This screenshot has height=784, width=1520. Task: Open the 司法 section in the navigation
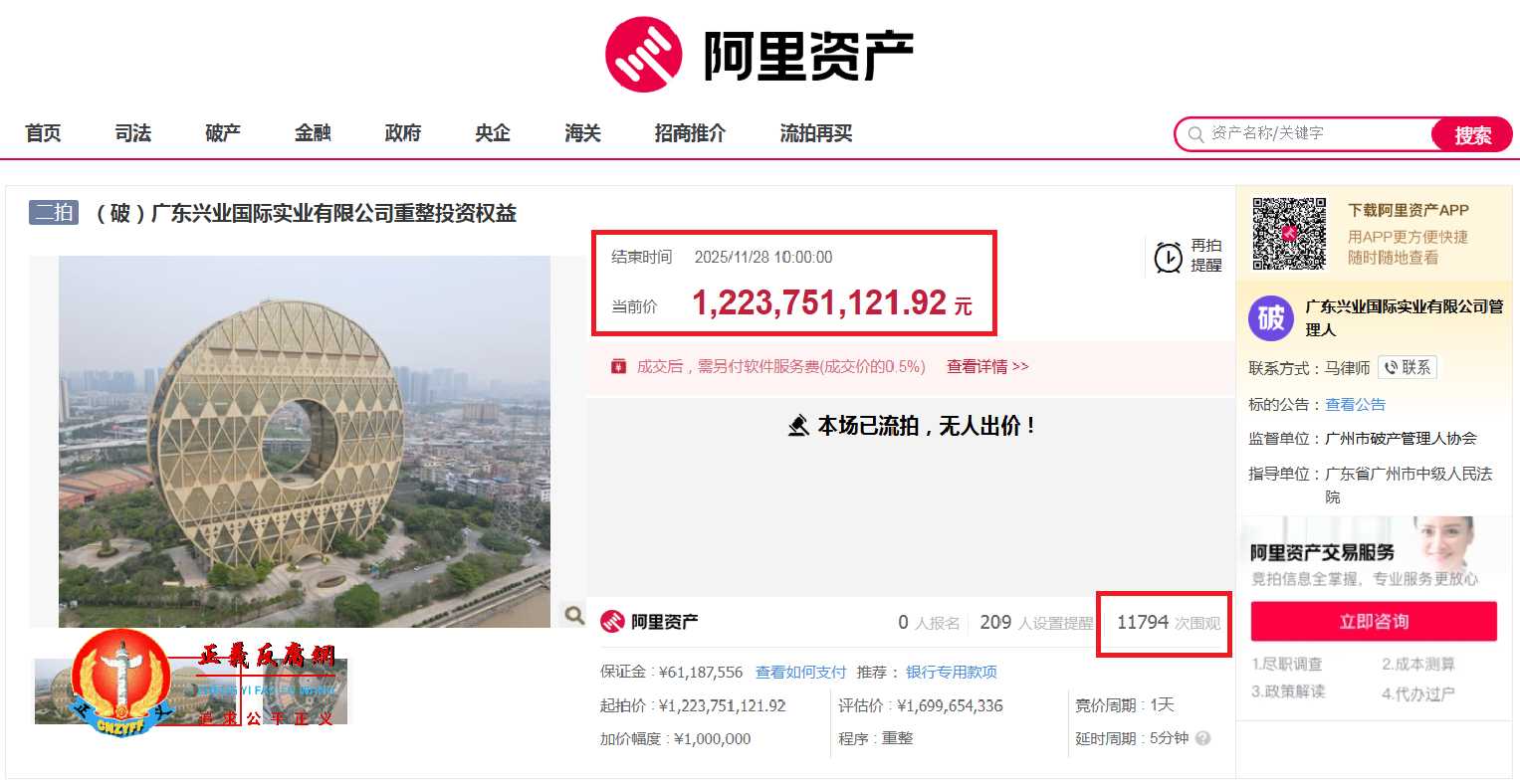tap(132, 132)
